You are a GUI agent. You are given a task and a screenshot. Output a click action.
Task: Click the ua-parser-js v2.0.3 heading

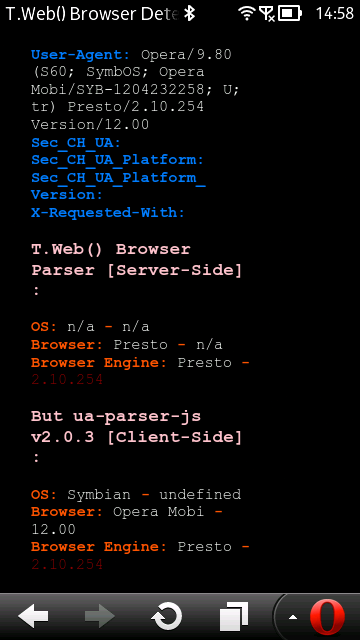pos(136,427)
